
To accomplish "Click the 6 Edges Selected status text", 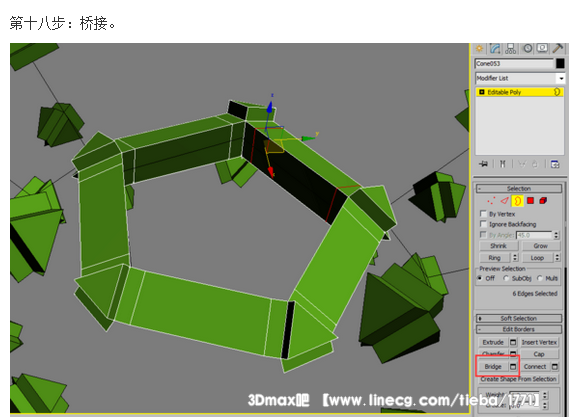I will (x=535, y=293).
